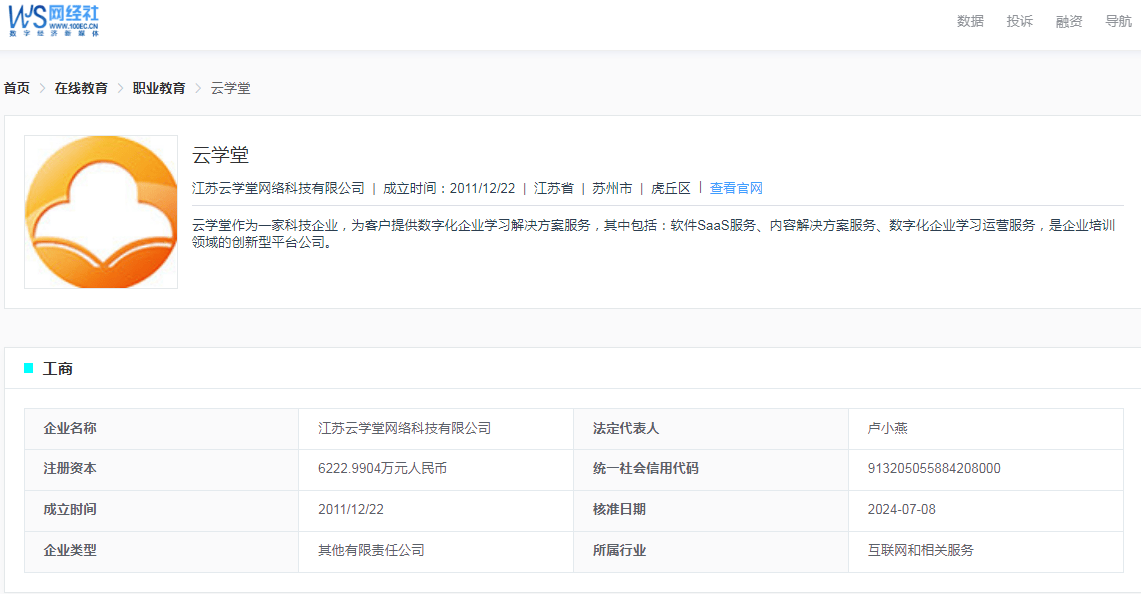Click the 云学堂 company heading

click(x=220, y=155)
